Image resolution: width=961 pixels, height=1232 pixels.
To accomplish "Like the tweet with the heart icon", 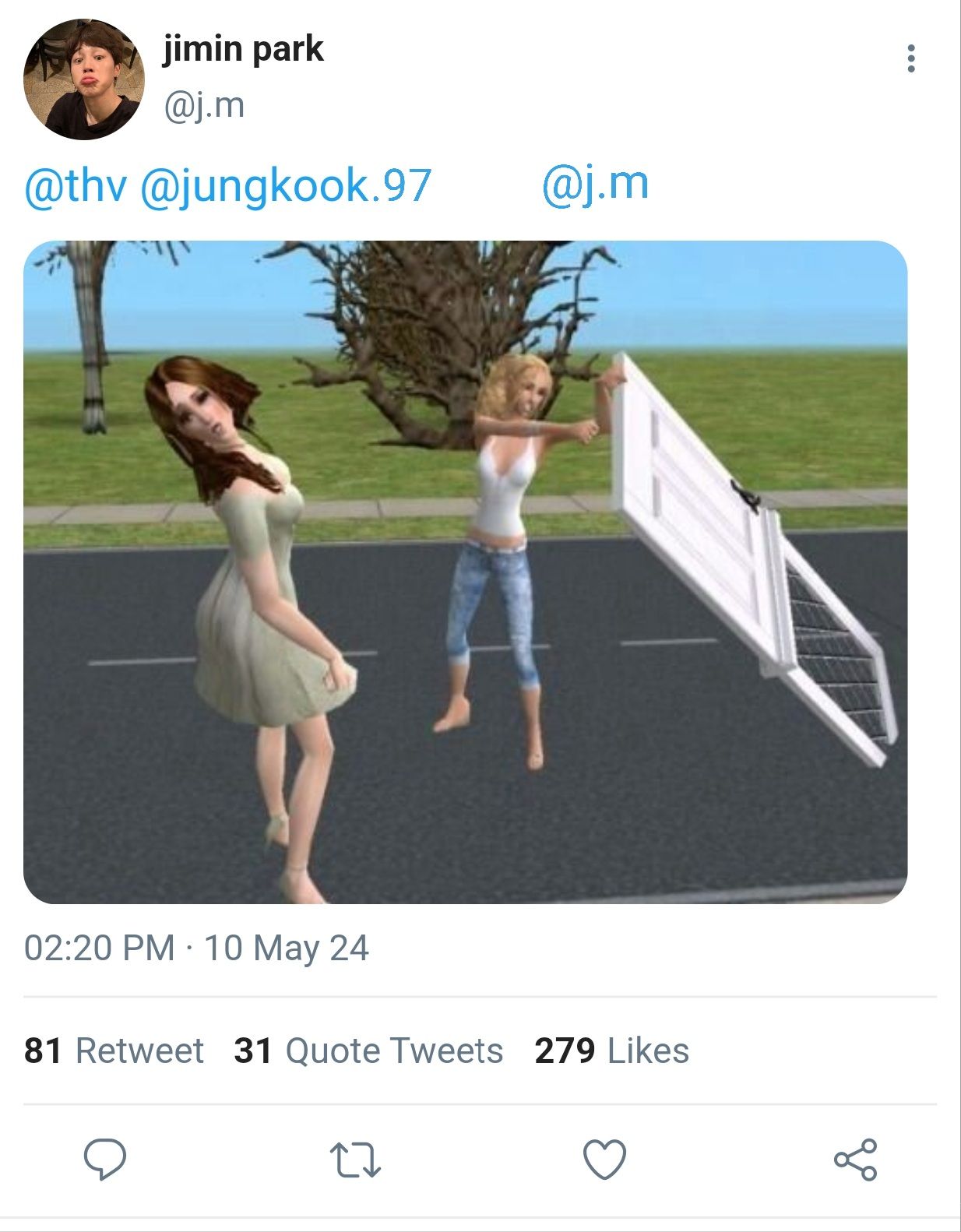I will pos(604,1160).
